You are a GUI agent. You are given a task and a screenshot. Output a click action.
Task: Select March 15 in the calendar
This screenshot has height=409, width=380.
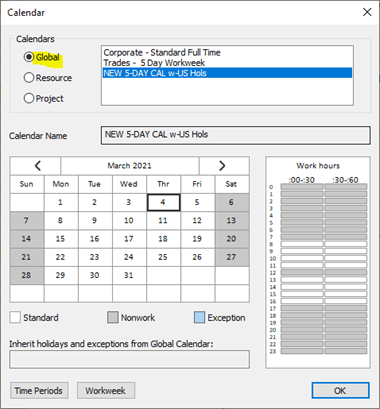61,239
